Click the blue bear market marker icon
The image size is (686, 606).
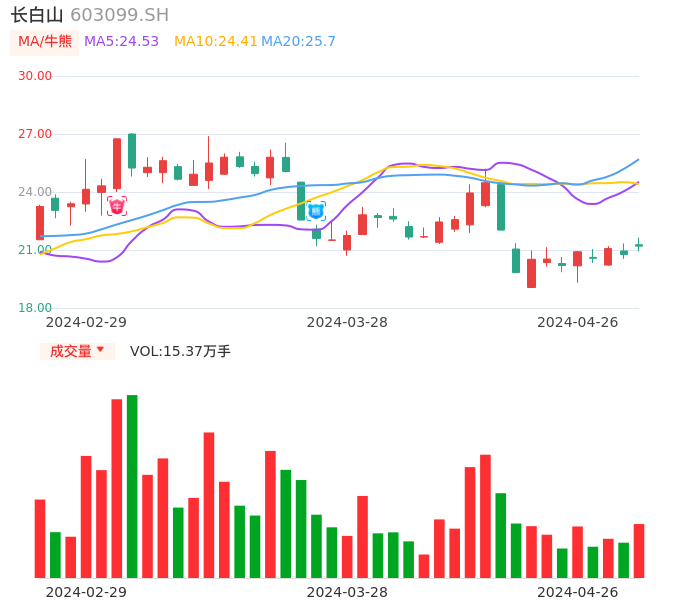pos(316,211)
